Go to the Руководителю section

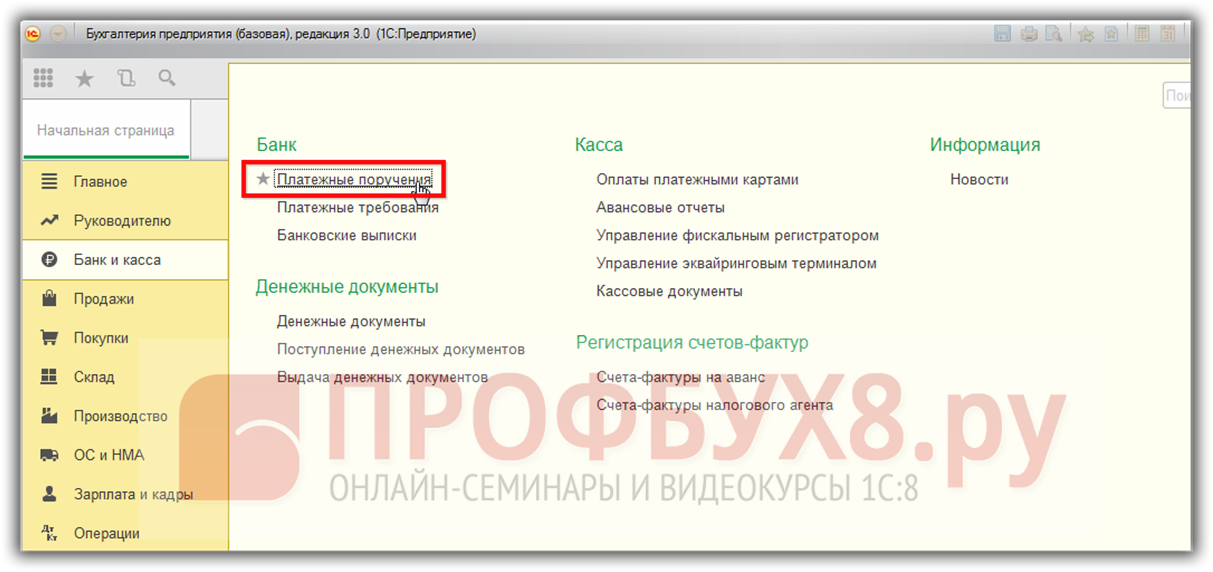pyautogui.click(x=122, y=221)
